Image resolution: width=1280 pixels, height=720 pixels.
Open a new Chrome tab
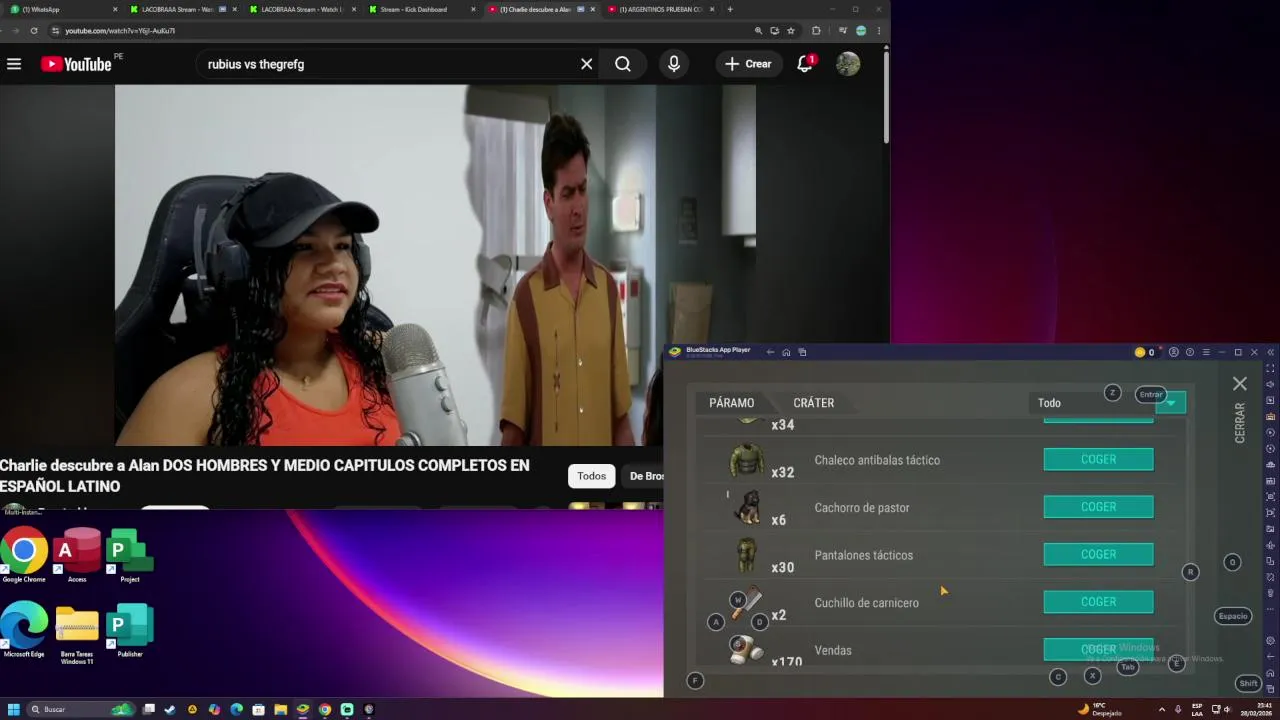pyautogui.click(x=730, y=9)
